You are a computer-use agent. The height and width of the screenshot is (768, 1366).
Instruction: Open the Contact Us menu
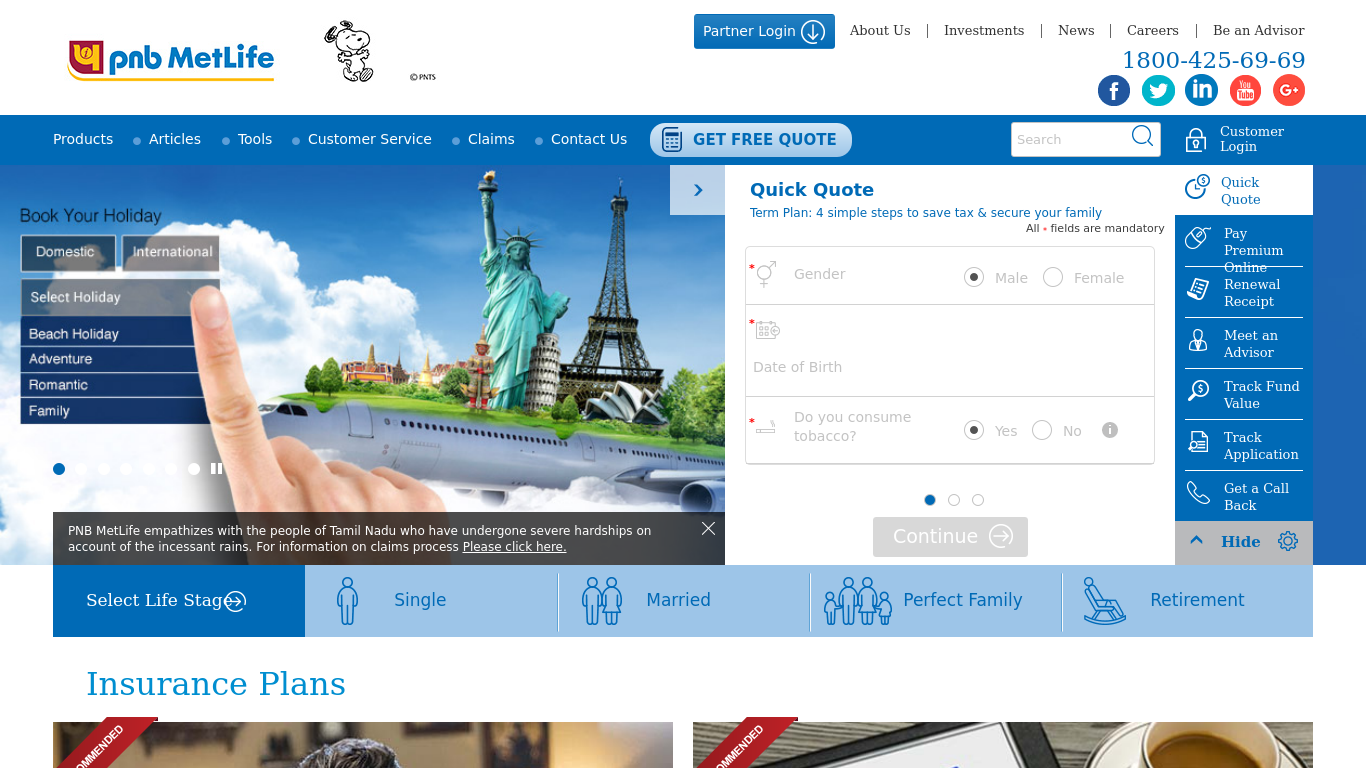coord(589,139)
